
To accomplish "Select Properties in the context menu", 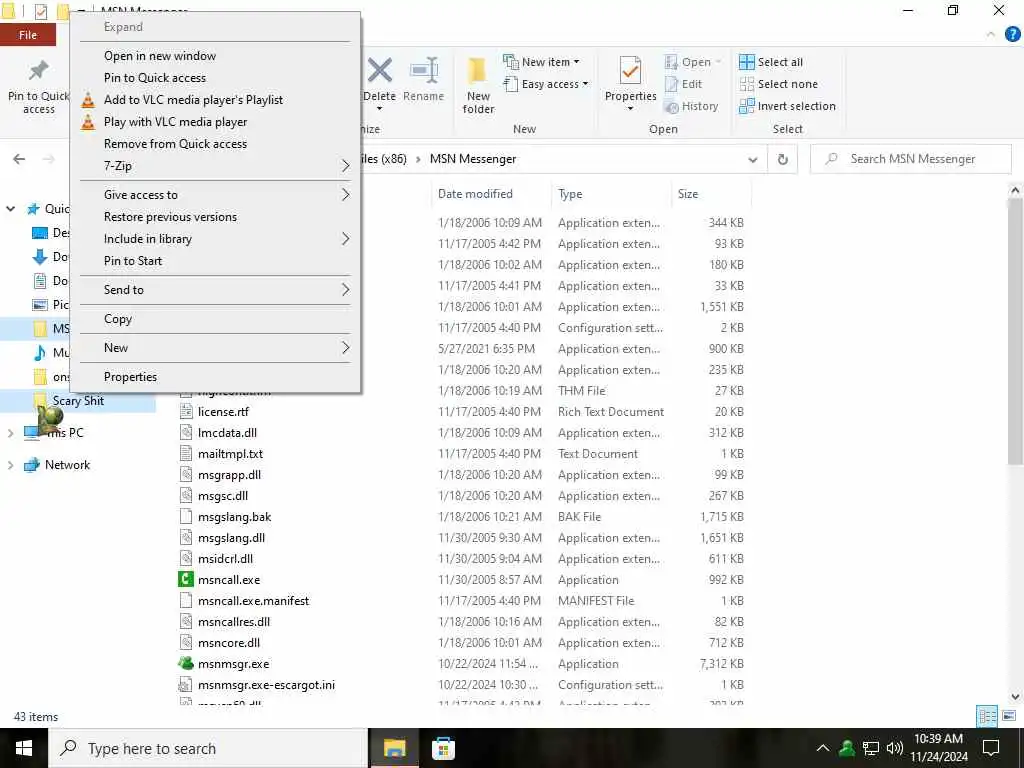I will click(x=216, y=377).
